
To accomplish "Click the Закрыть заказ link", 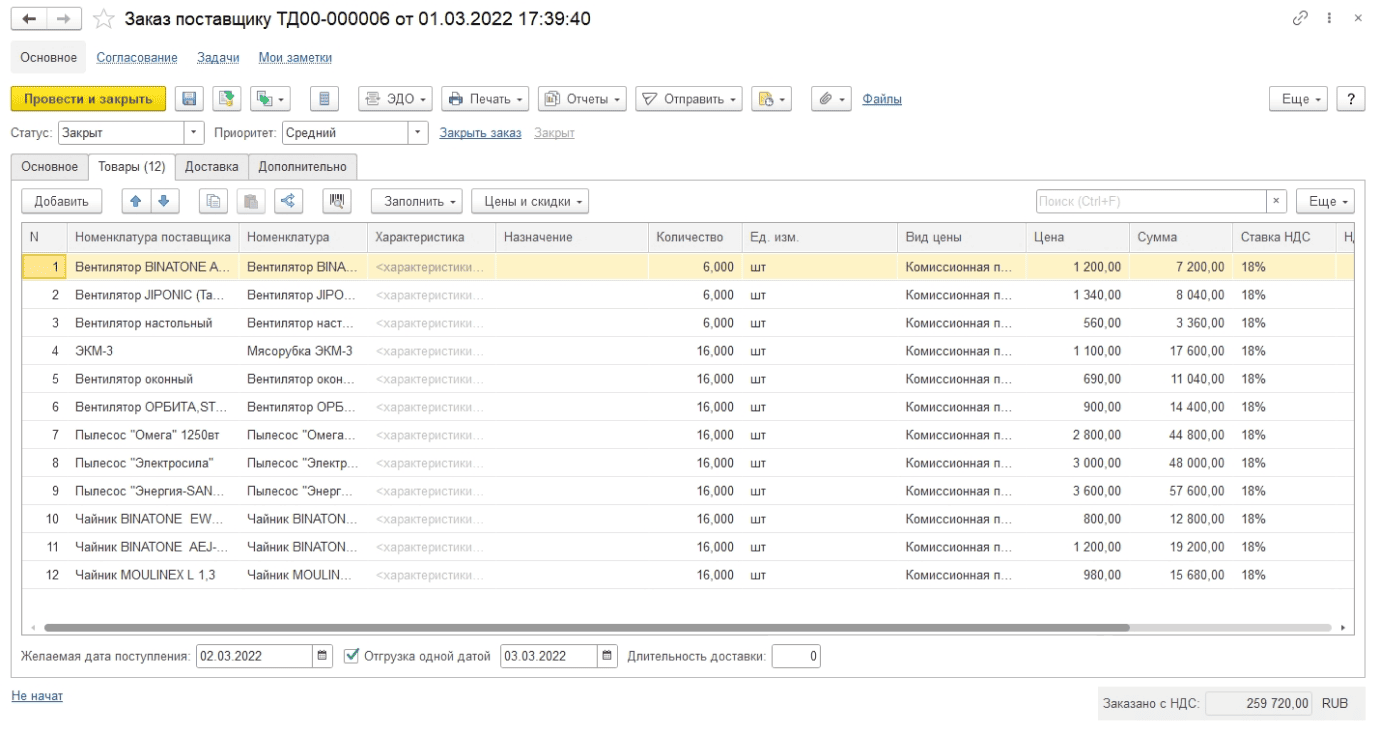I will point(480,133).
